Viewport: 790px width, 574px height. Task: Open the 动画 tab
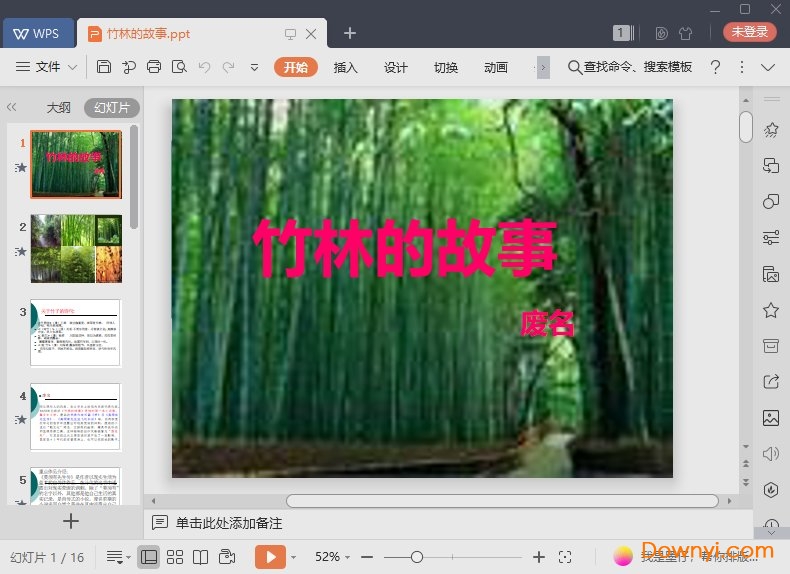(x=496, y=67)
